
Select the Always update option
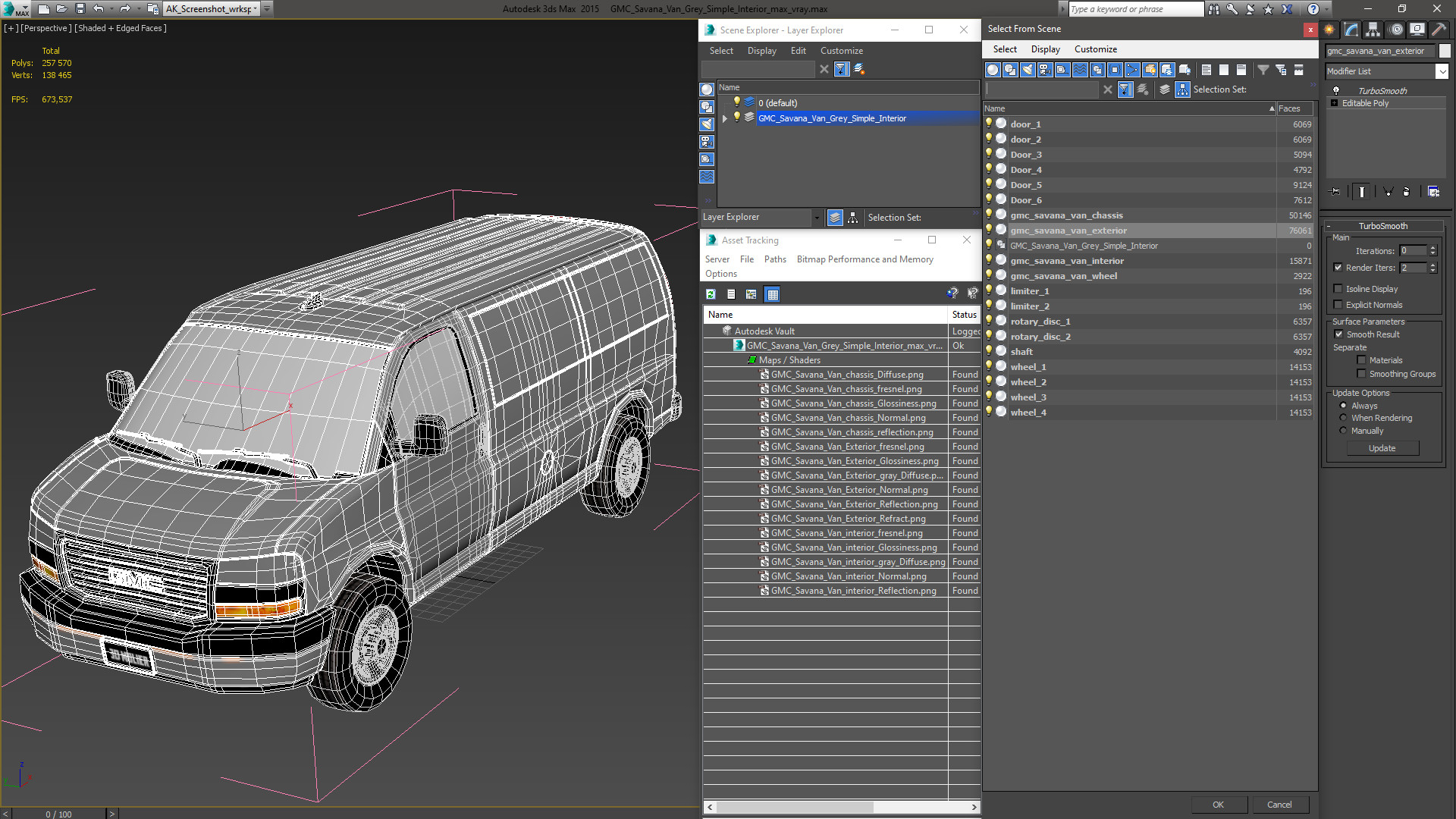pyautogui.click(x=1344, y=406)
